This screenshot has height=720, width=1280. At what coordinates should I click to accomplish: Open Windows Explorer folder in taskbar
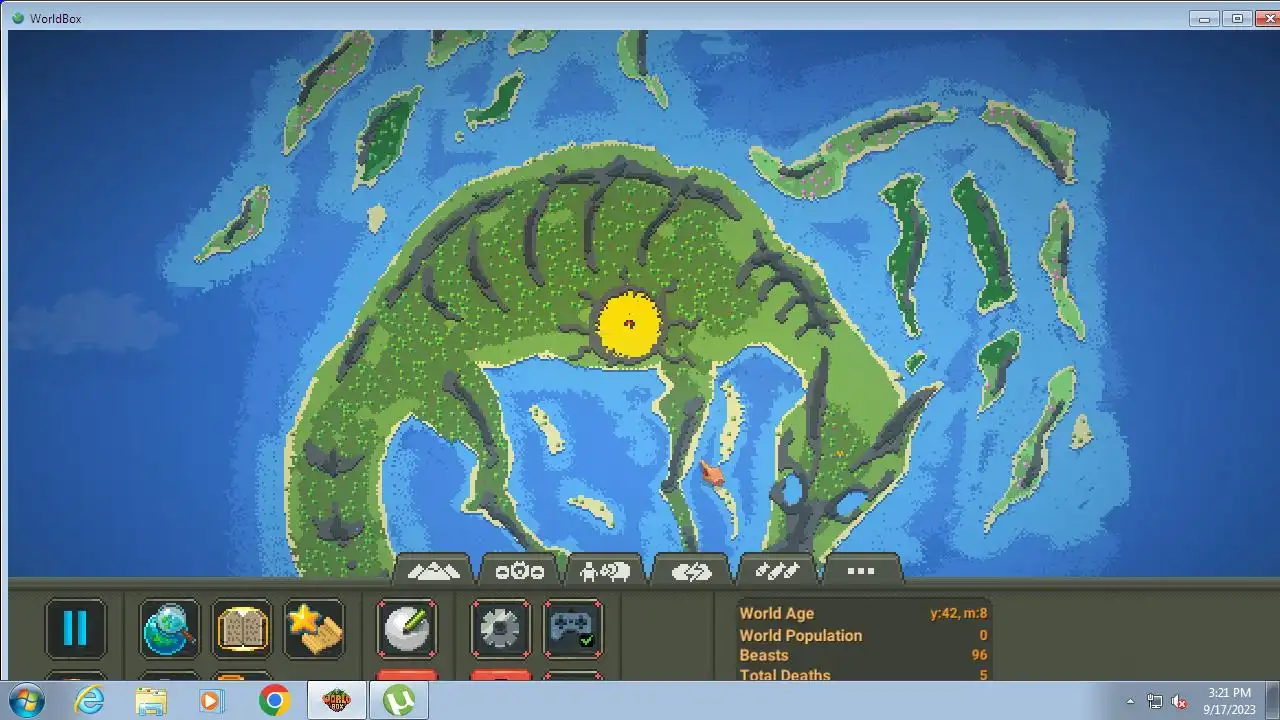click(151, 700)
